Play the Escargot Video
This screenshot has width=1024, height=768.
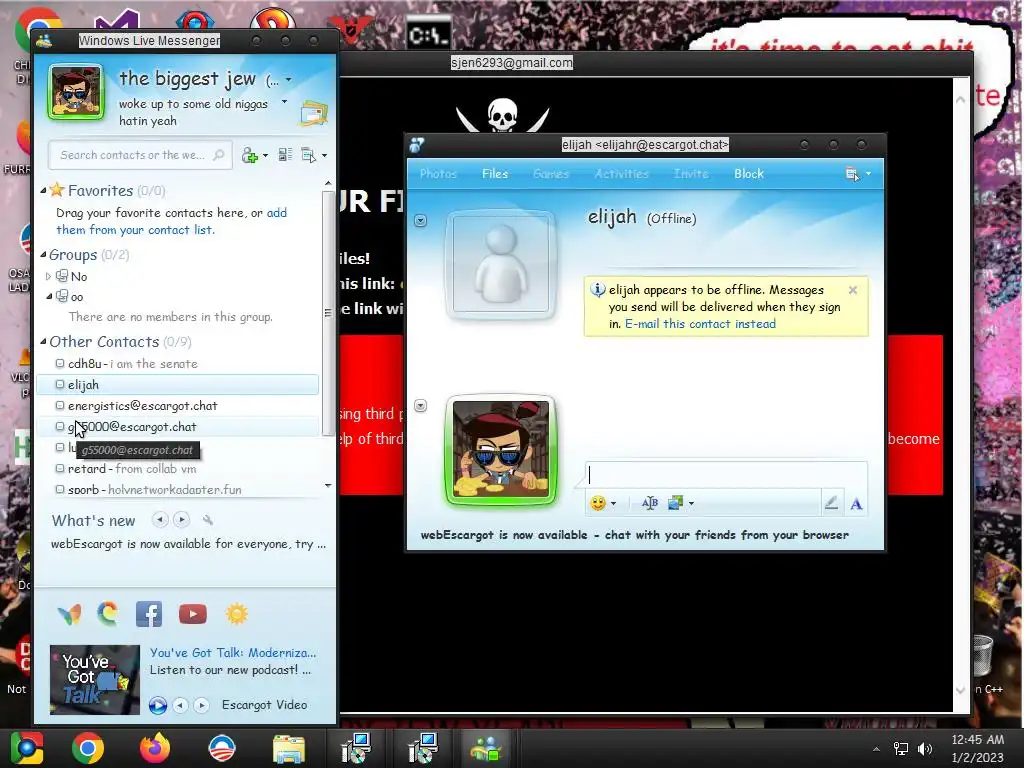[157, 705]
